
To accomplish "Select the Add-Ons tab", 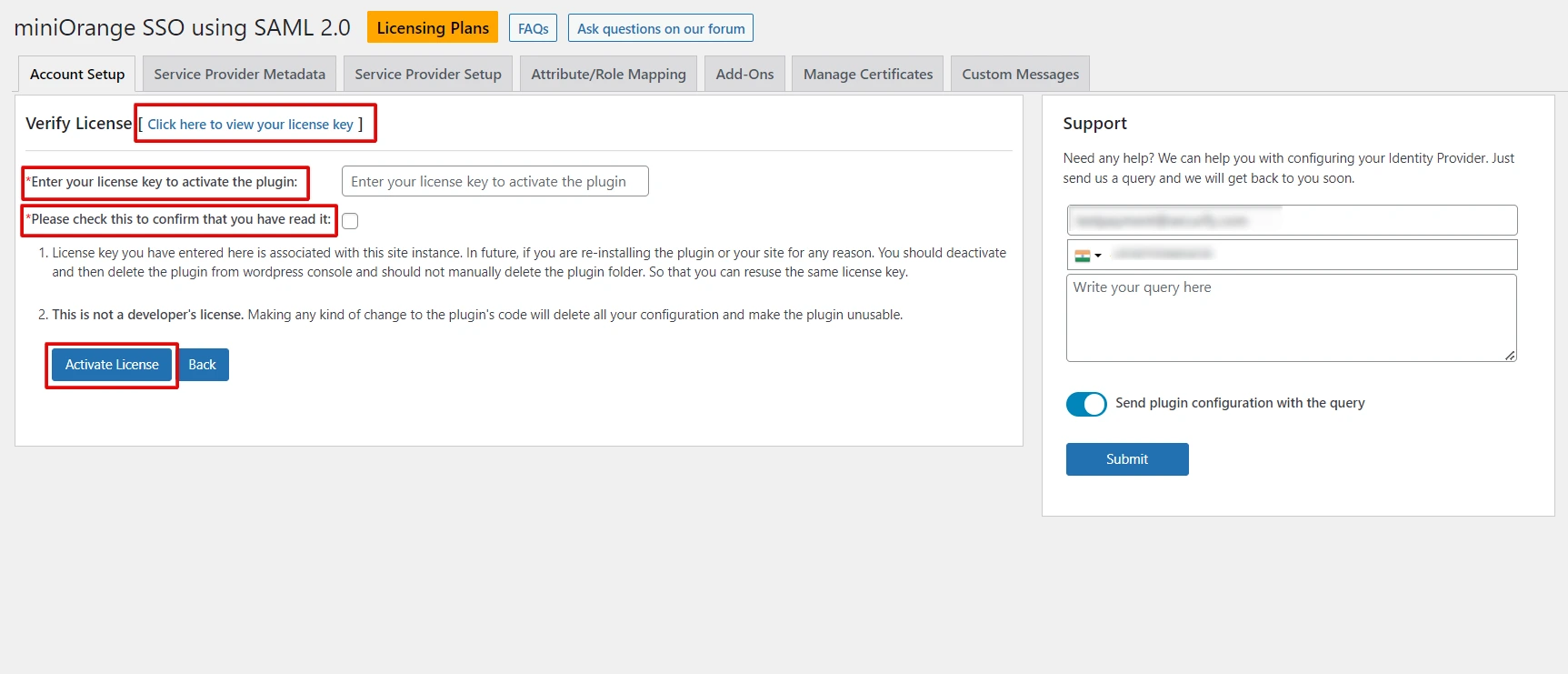I will 744,74.
